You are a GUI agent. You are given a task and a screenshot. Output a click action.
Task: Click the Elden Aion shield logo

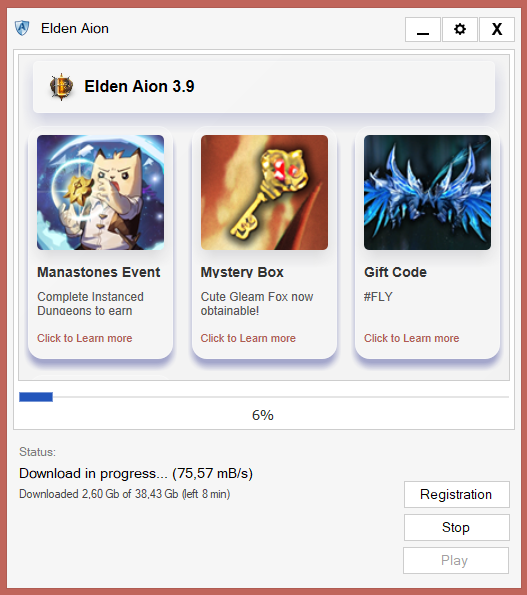click(22, 28)
